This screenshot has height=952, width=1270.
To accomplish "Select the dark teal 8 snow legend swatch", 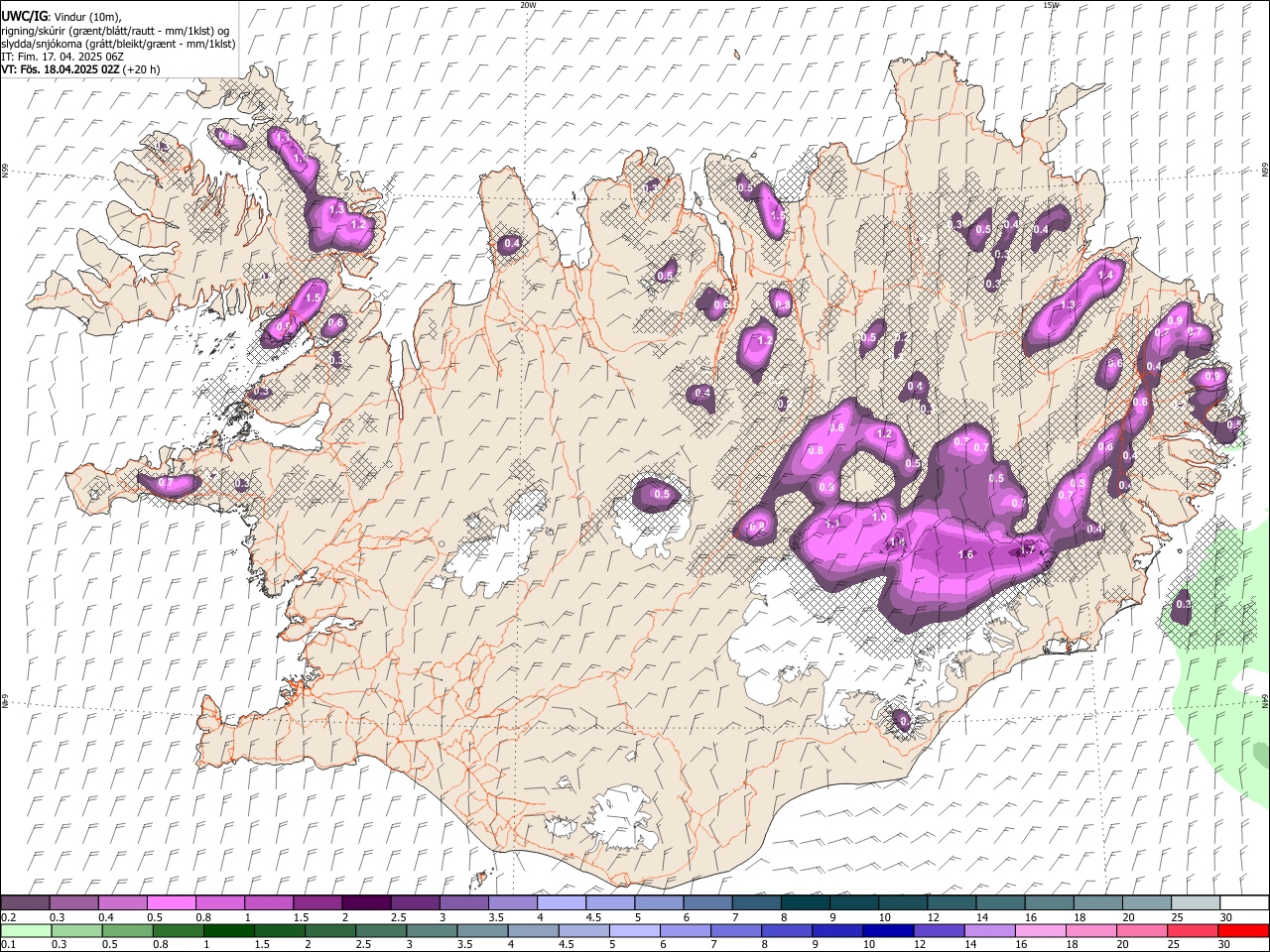I will 805,903.
